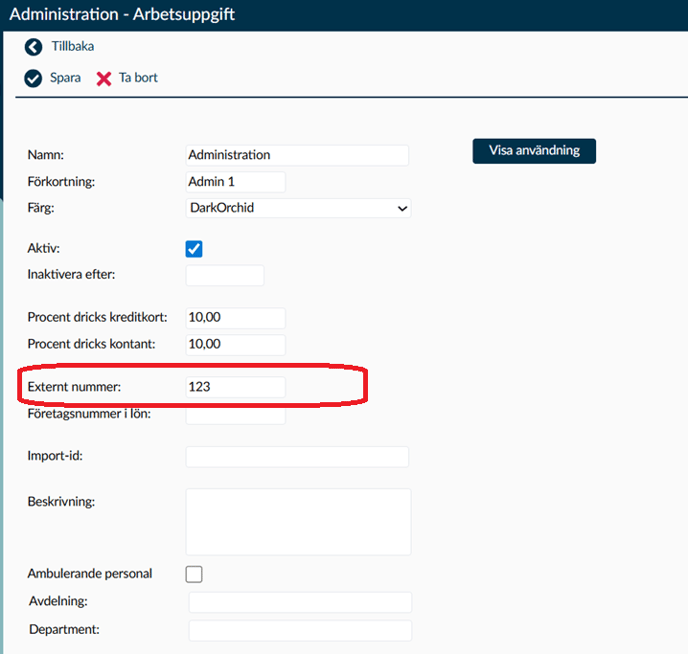
Task: Open the Färg DarkOrchid dropdown
Action: coord(298,208)
